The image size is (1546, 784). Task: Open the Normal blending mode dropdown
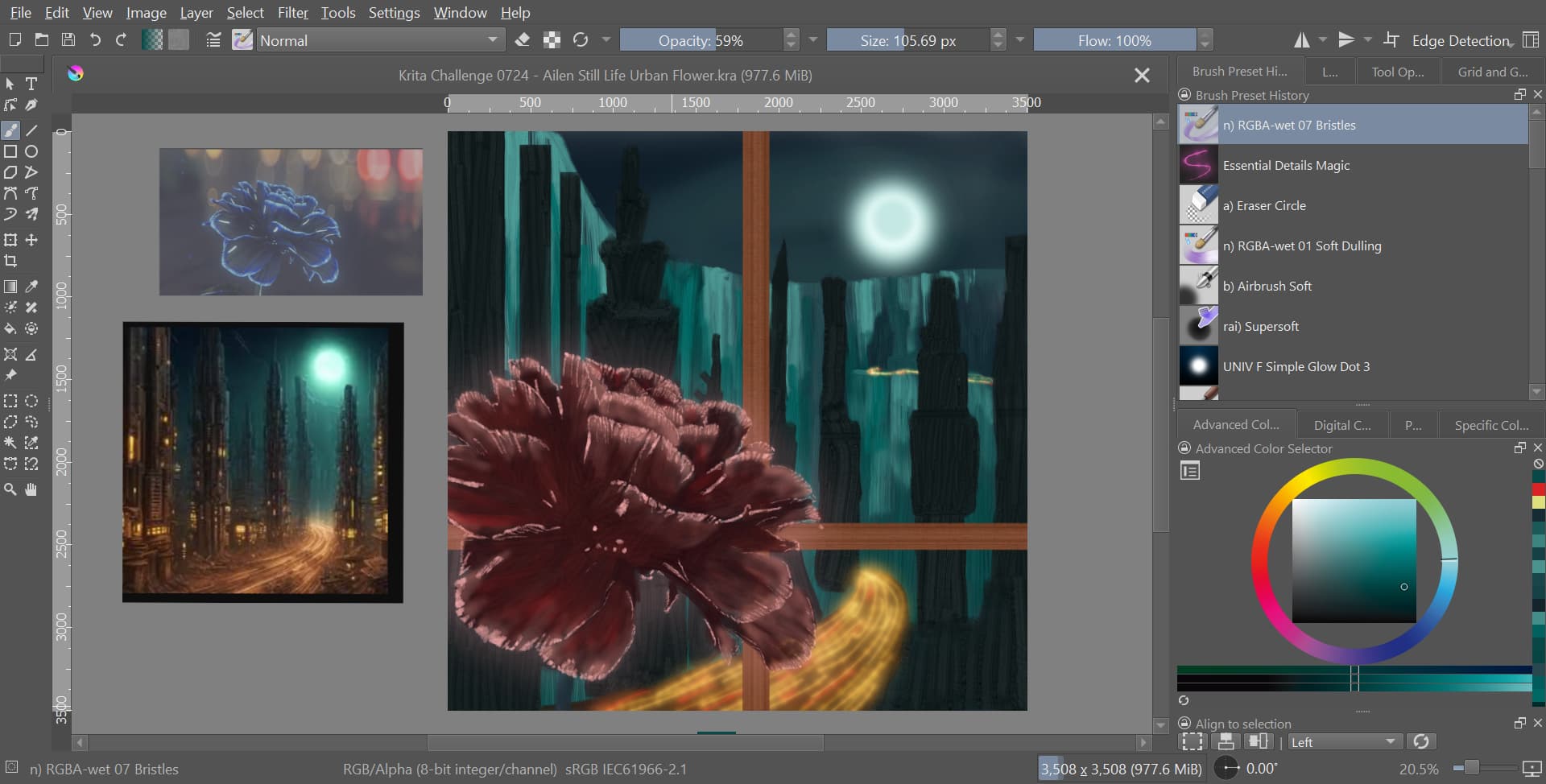coord(380,40)
